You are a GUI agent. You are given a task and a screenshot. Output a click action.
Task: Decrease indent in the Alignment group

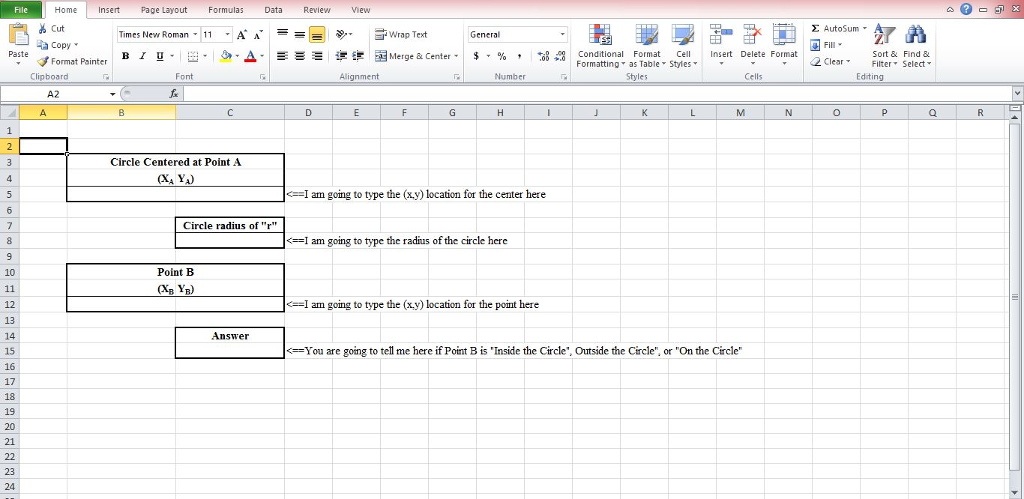[x=341, y=56]
